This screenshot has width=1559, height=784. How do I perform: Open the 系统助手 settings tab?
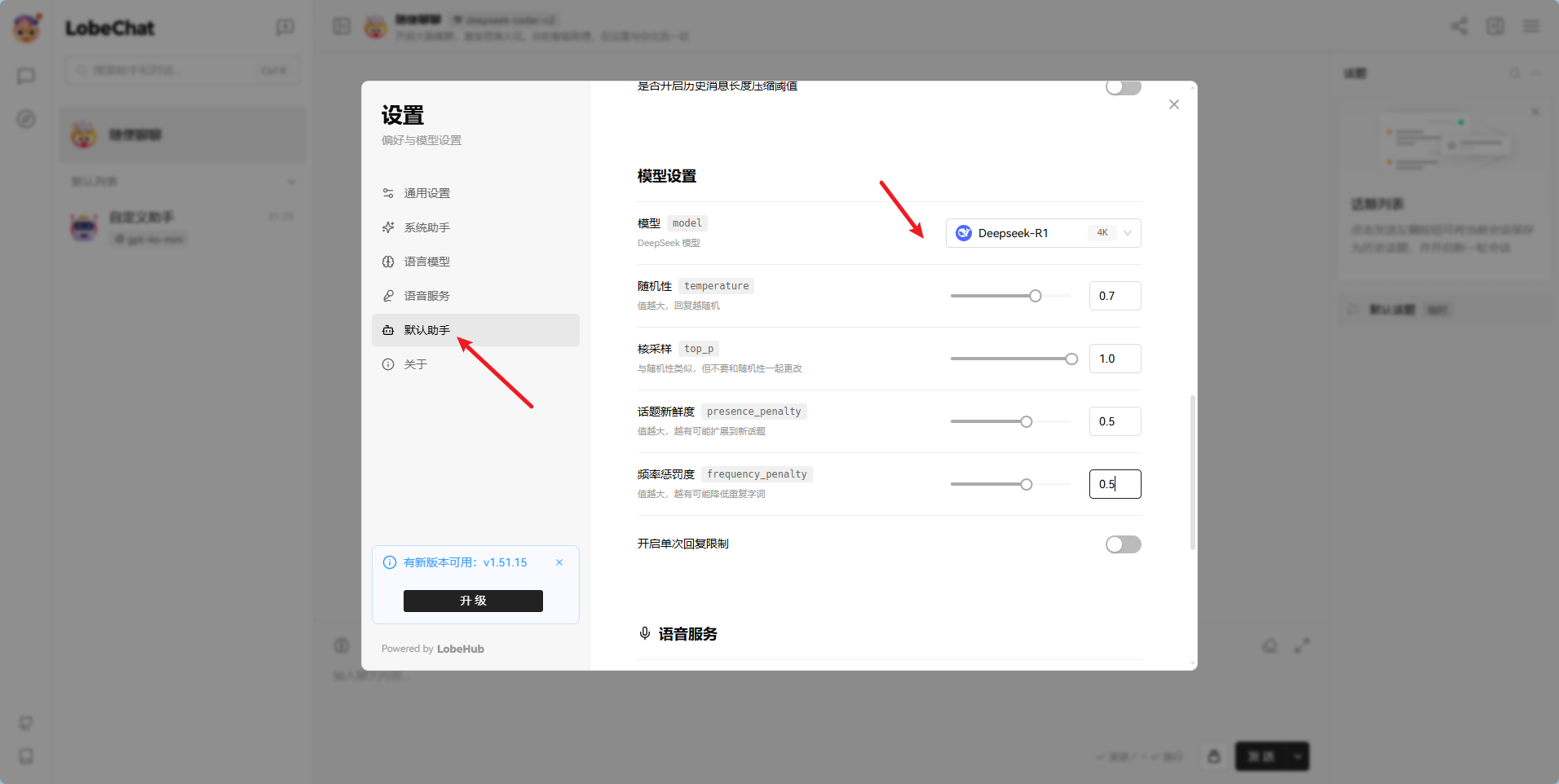pyautogui.click(x=475, y=227)
